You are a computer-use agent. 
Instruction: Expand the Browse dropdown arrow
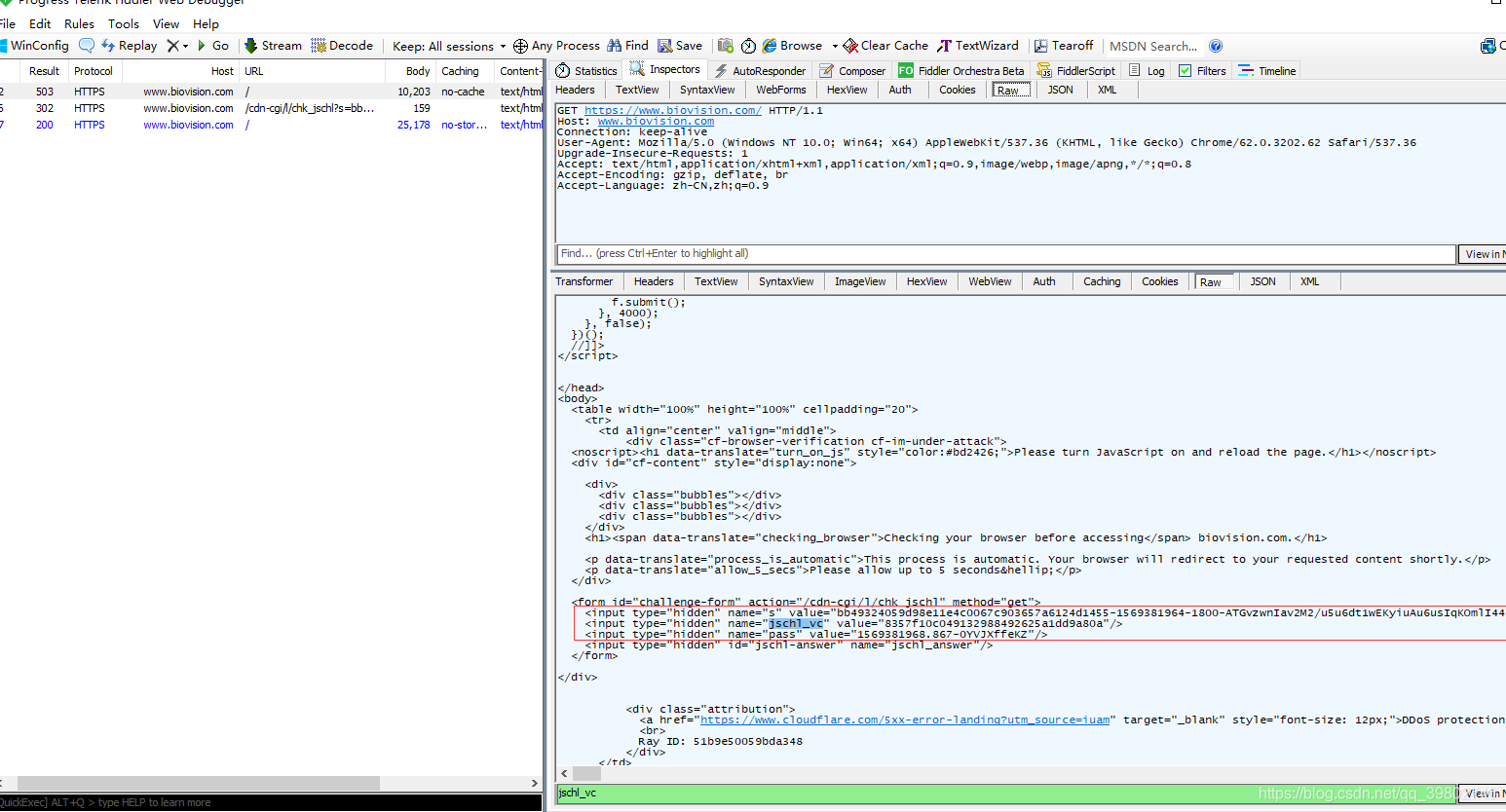point(835,46)
